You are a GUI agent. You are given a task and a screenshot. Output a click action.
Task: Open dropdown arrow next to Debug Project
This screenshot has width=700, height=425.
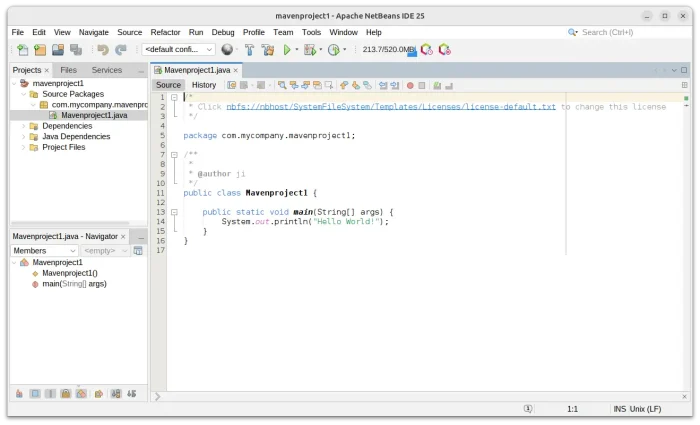click(321, 50)
